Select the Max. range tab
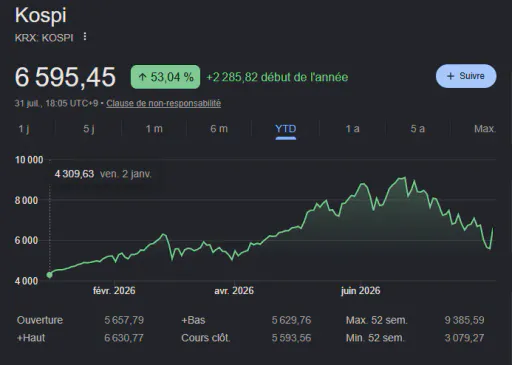The height and width of the screenshot is (365, 512). point(485,129)
